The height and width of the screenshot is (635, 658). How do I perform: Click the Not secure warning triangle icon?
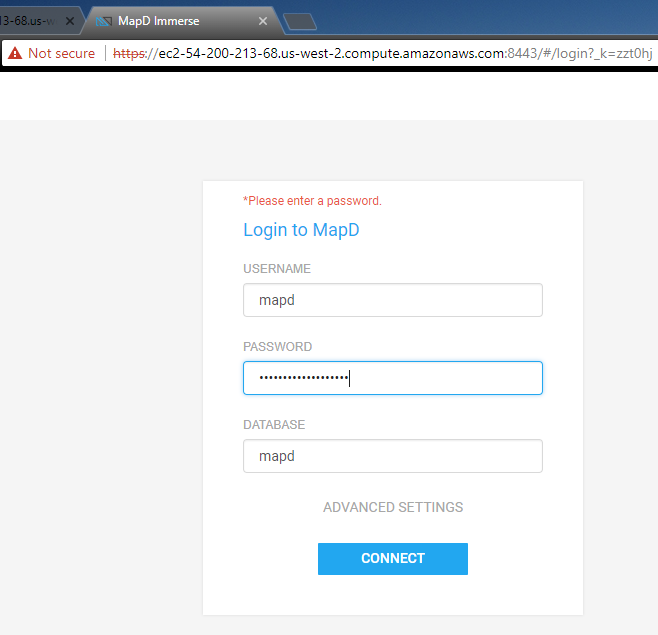(x=15, y=53)
